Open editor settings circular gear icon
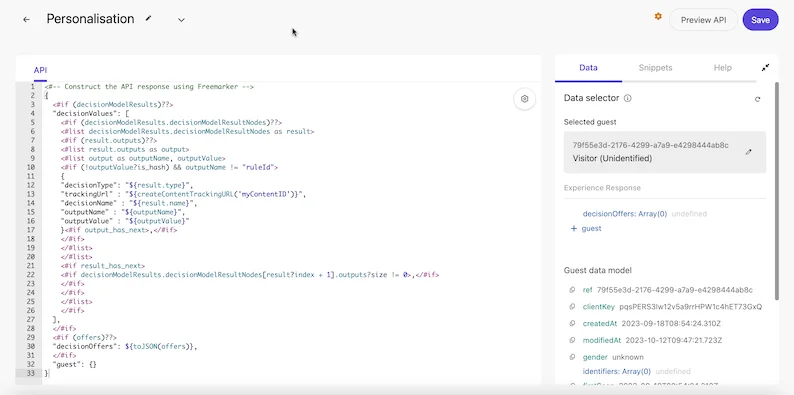This screenshot has width=794, height=395. click(x=525, y=99)
